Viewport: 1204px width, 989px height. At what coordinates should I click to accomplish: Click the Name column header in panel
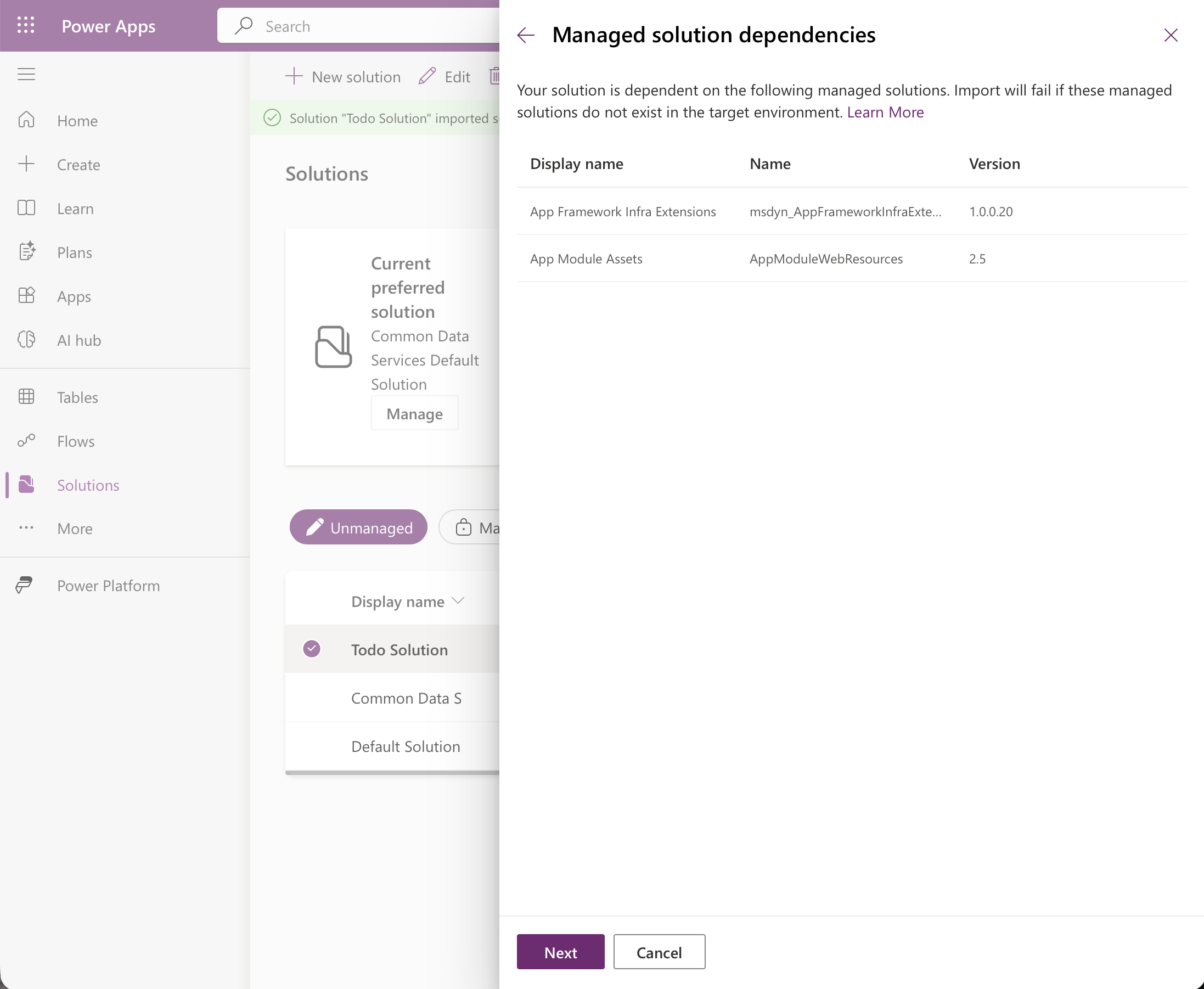[770, 164]
